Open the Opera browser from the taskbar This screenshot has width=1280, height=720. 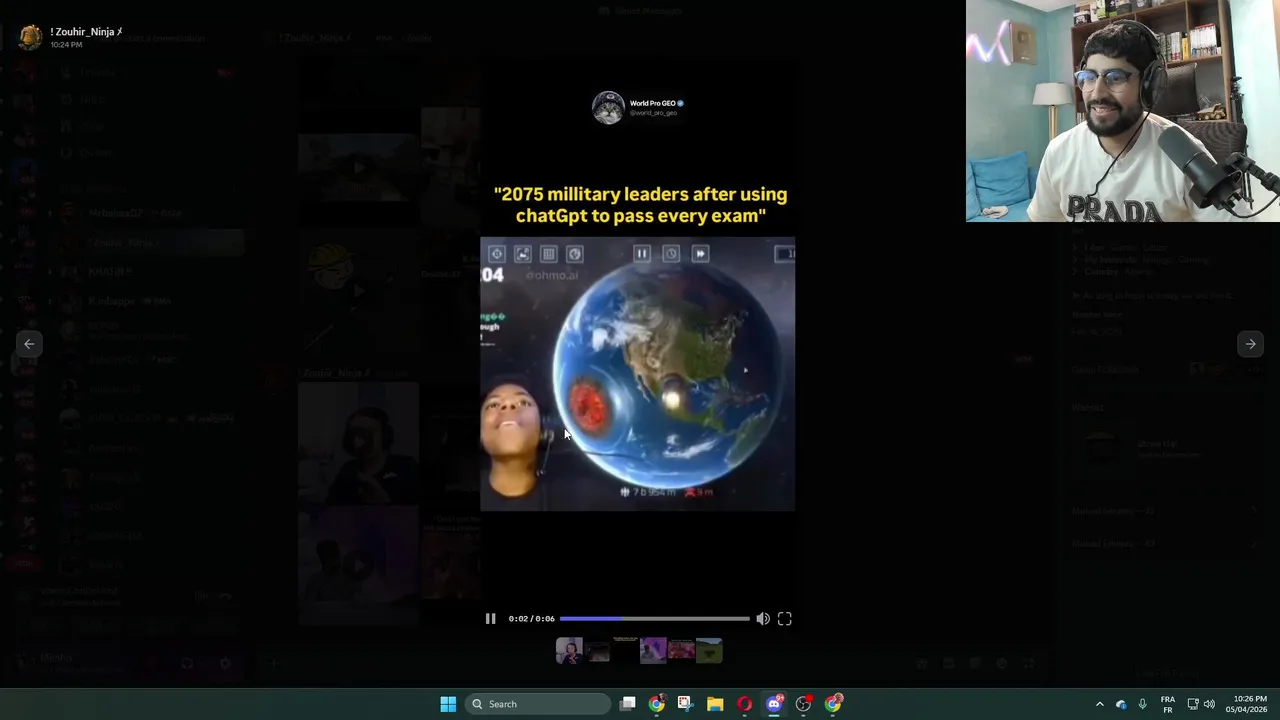click(744, 704)
